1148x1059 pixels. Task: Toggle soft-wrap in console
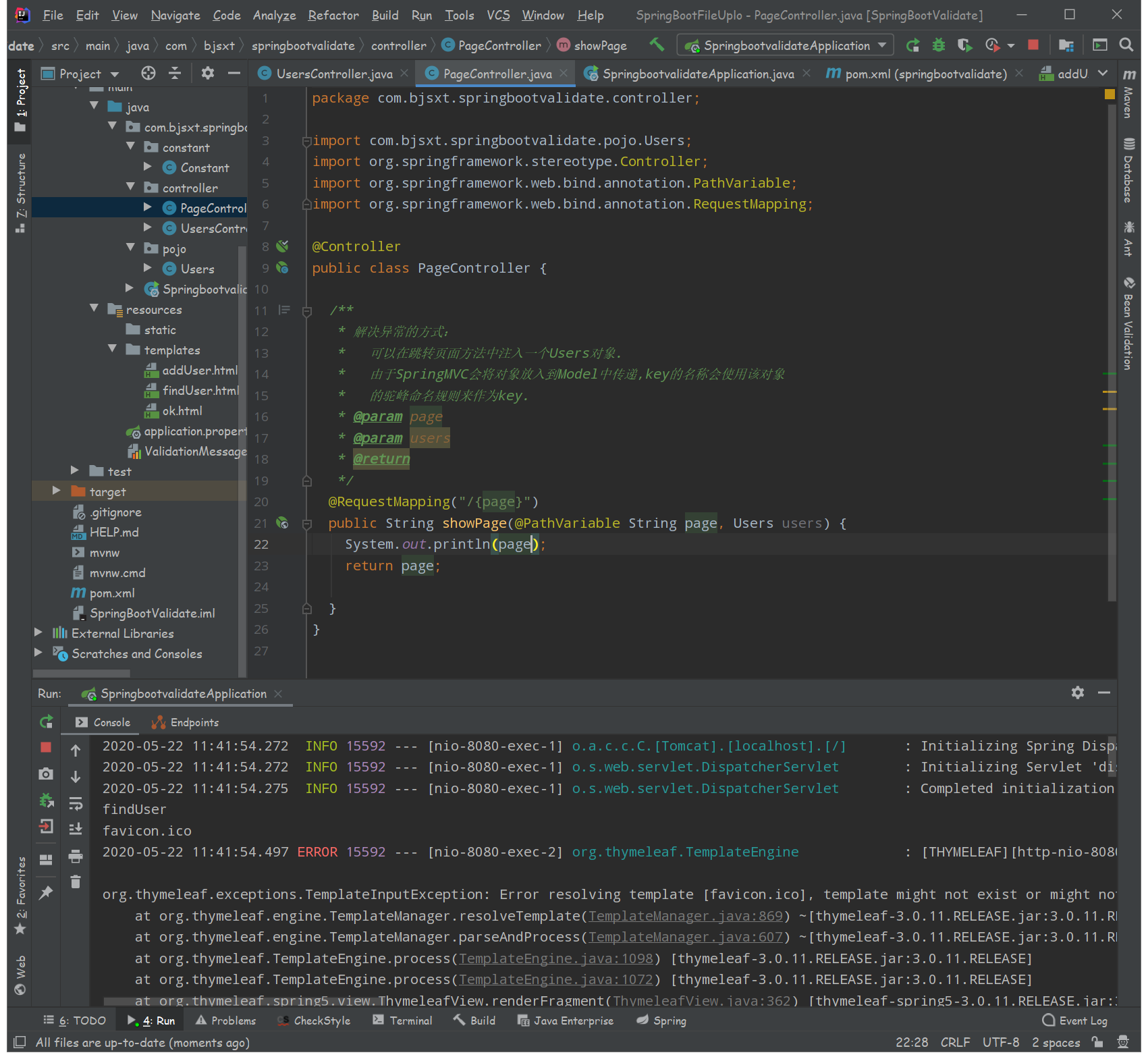click(76, 803)
